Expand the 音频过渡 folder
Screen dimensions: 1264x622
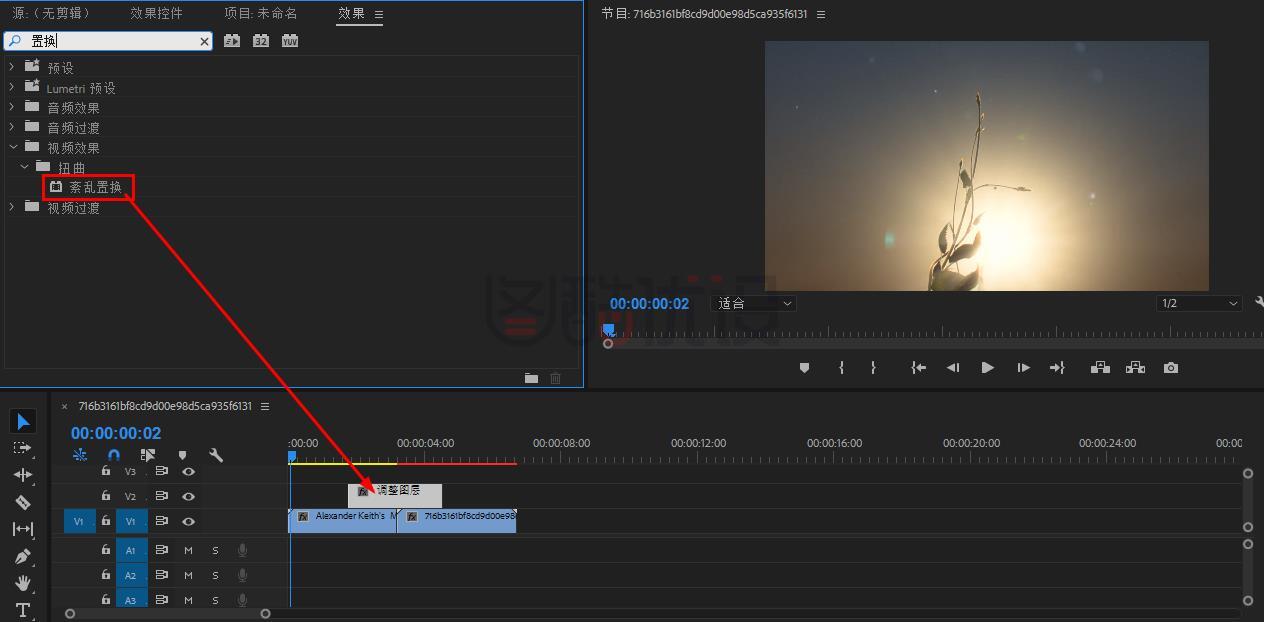(x=12, y=127)
